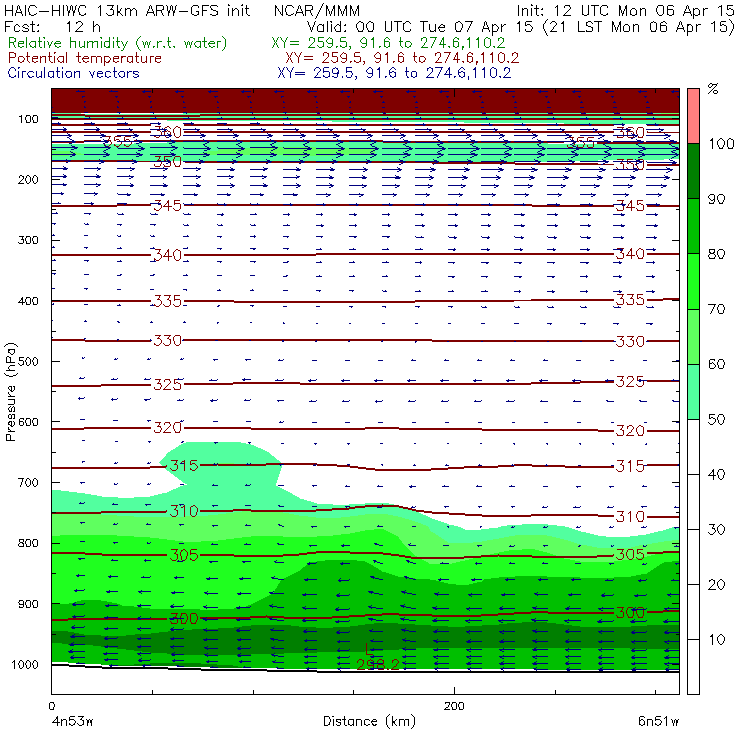Click the left-hand '320' contour label
This screenshot has height=740, width=740.
[x=168, y=428]
